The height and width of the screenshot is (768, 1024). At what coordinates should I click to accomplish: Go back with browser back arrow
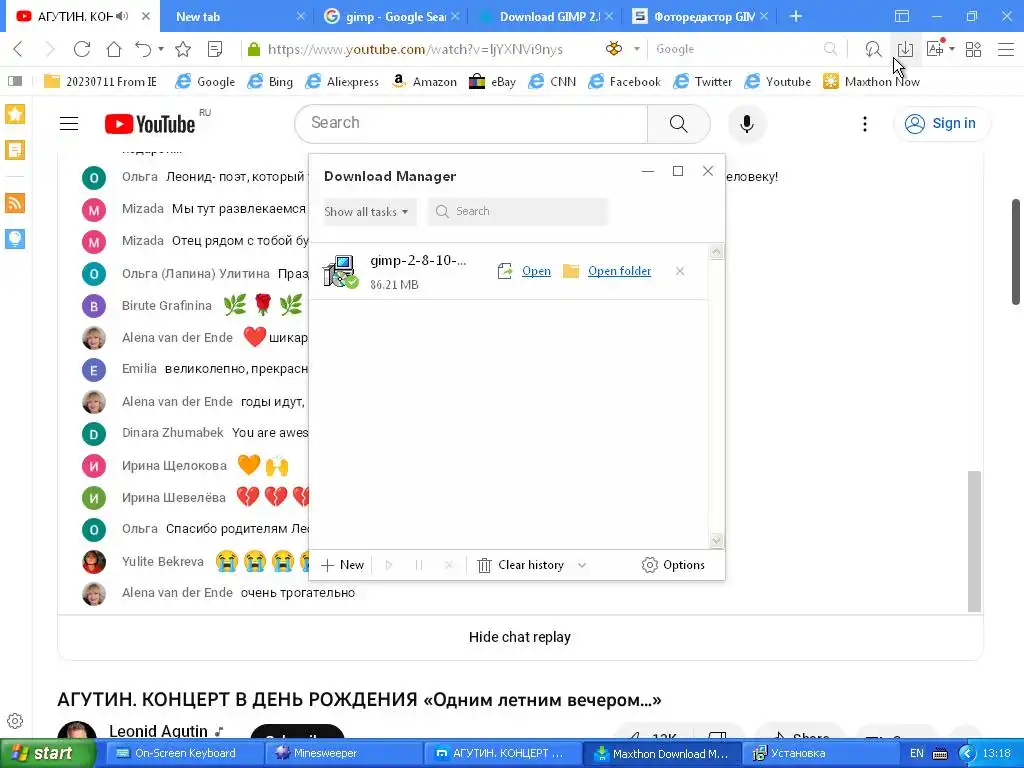pyautogui.click(x=18, y=49)
